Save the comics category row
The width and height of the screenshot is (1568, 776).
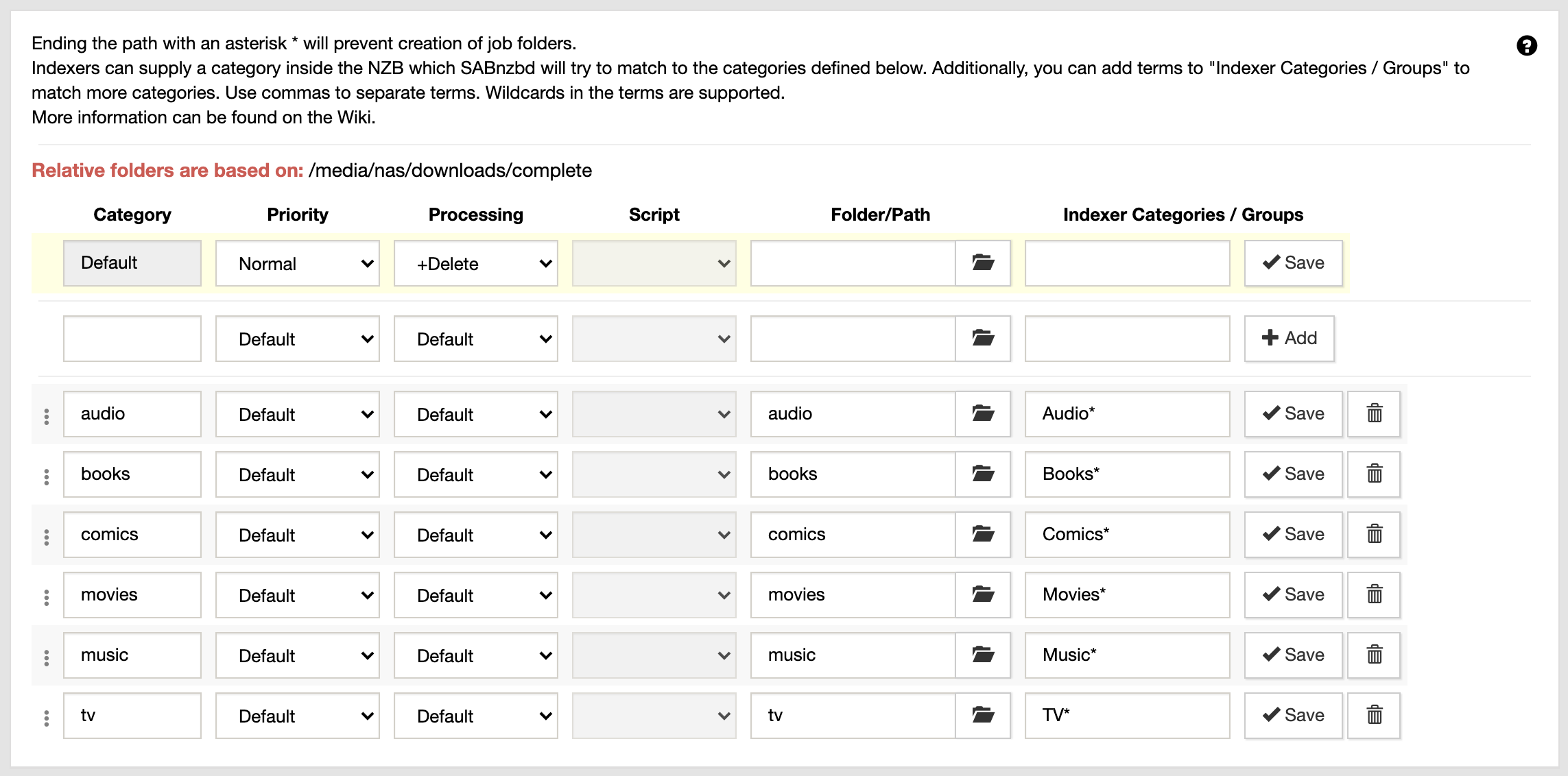(1293, 534)
